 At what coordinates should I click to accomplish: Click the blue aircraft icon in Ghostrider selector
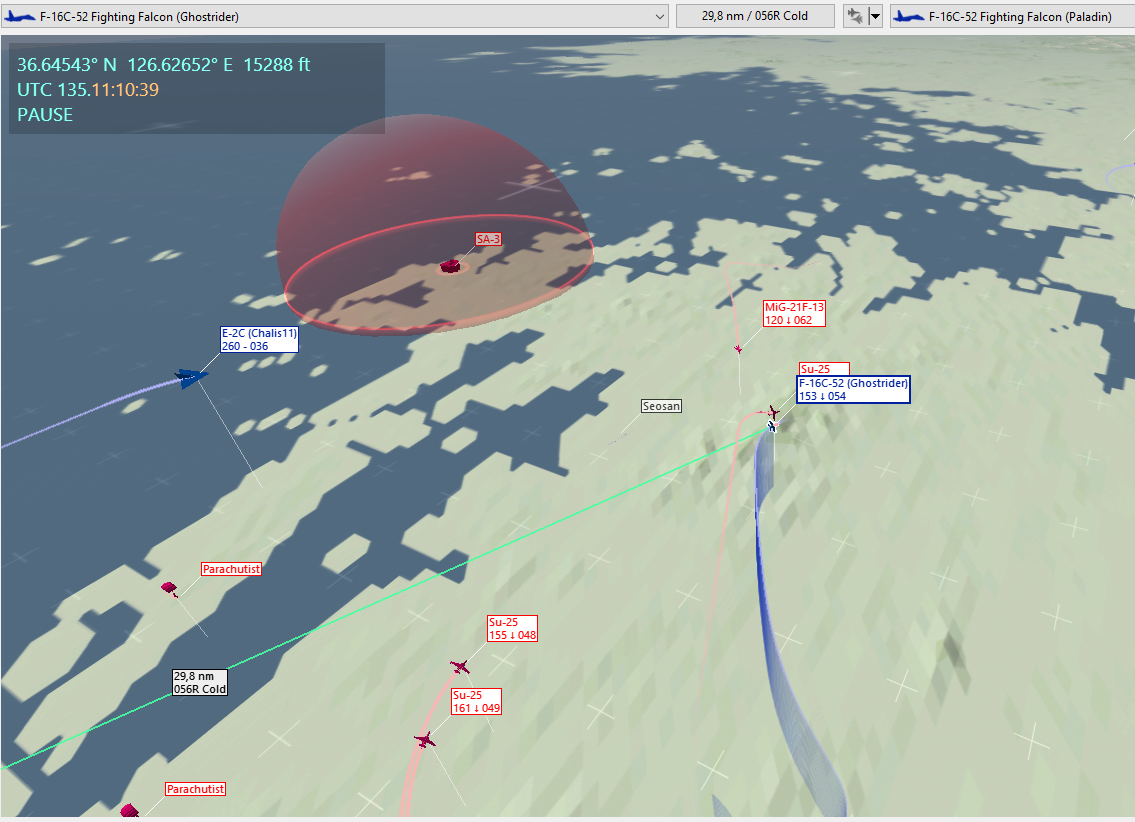point(20,16)
